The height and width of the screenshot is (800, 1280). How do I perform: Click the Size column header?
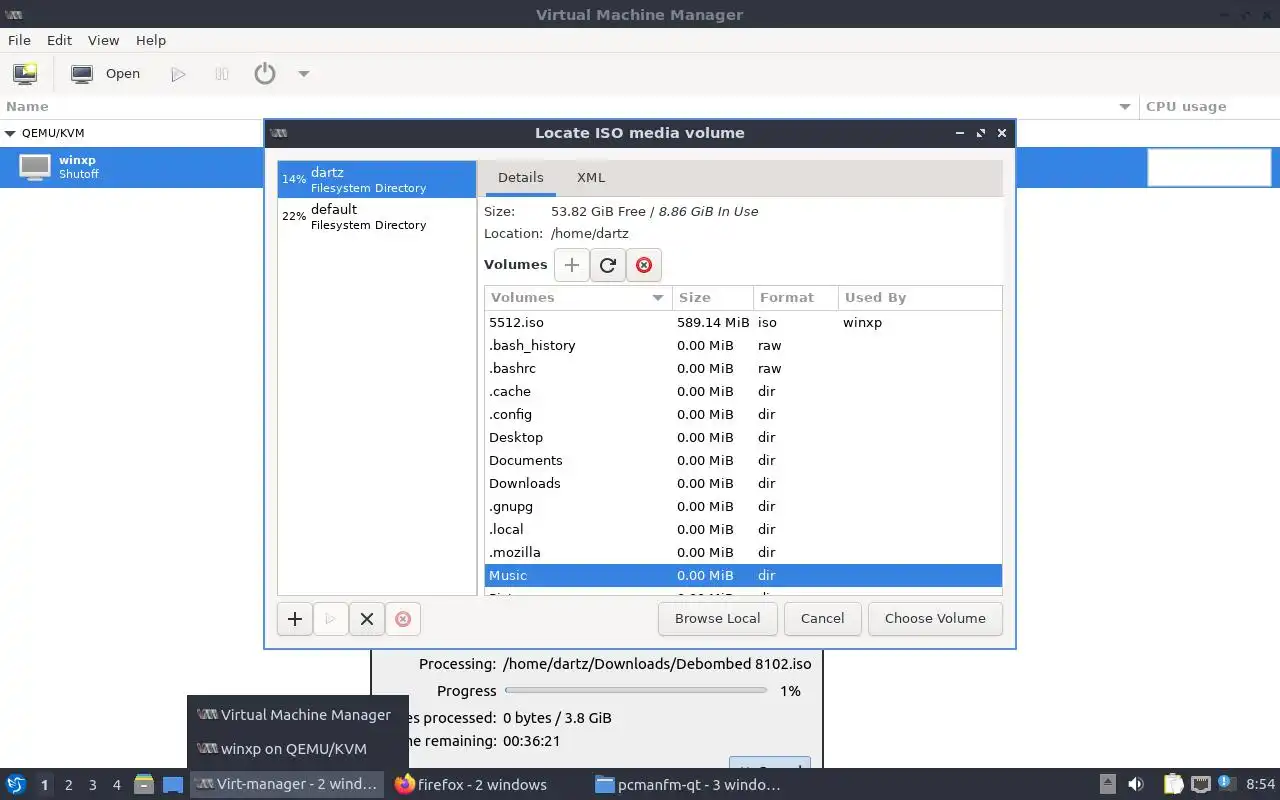tap(712, 298)
